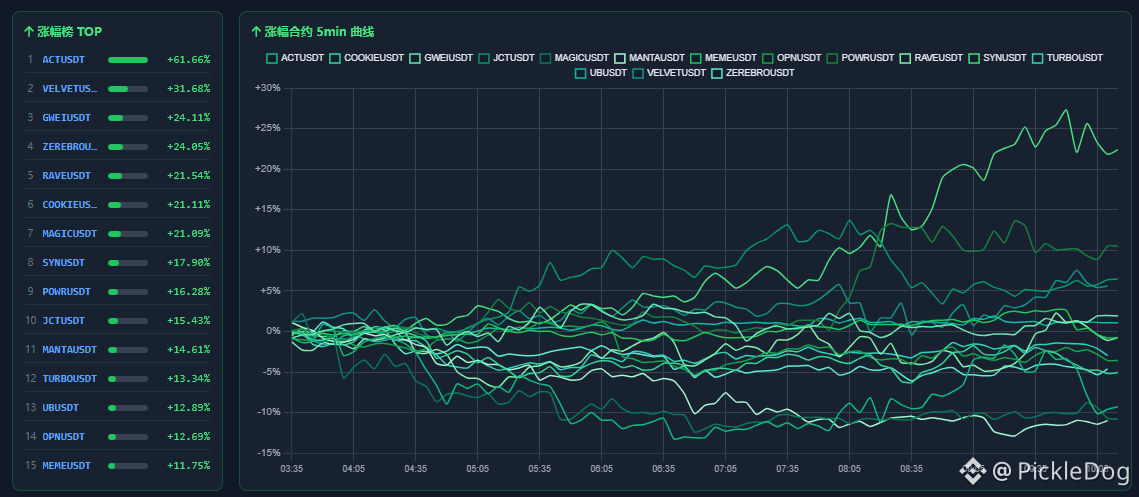Click the 05:35 time axis label
This screenshot has width=1139, height=497.
540,469
